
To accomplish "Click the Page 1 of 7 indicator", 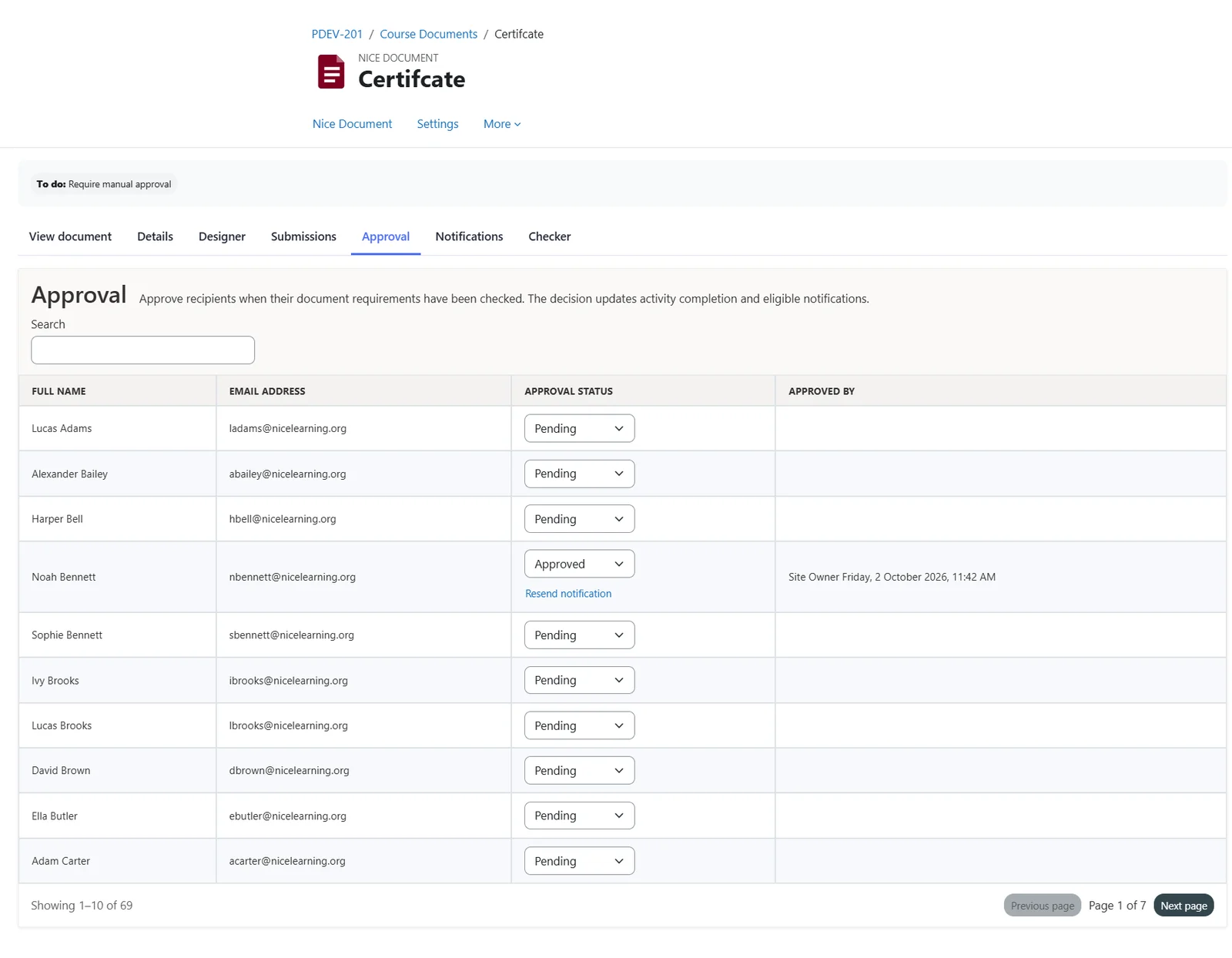I will [1117, 906].
